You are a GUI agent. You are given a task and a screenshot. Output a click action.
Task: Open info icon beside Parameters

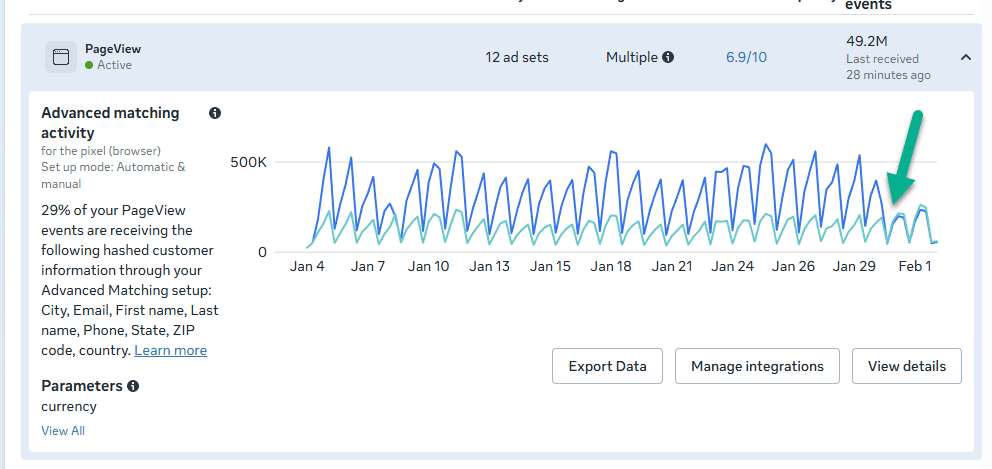pyautogui.click(x=133, y=386)
